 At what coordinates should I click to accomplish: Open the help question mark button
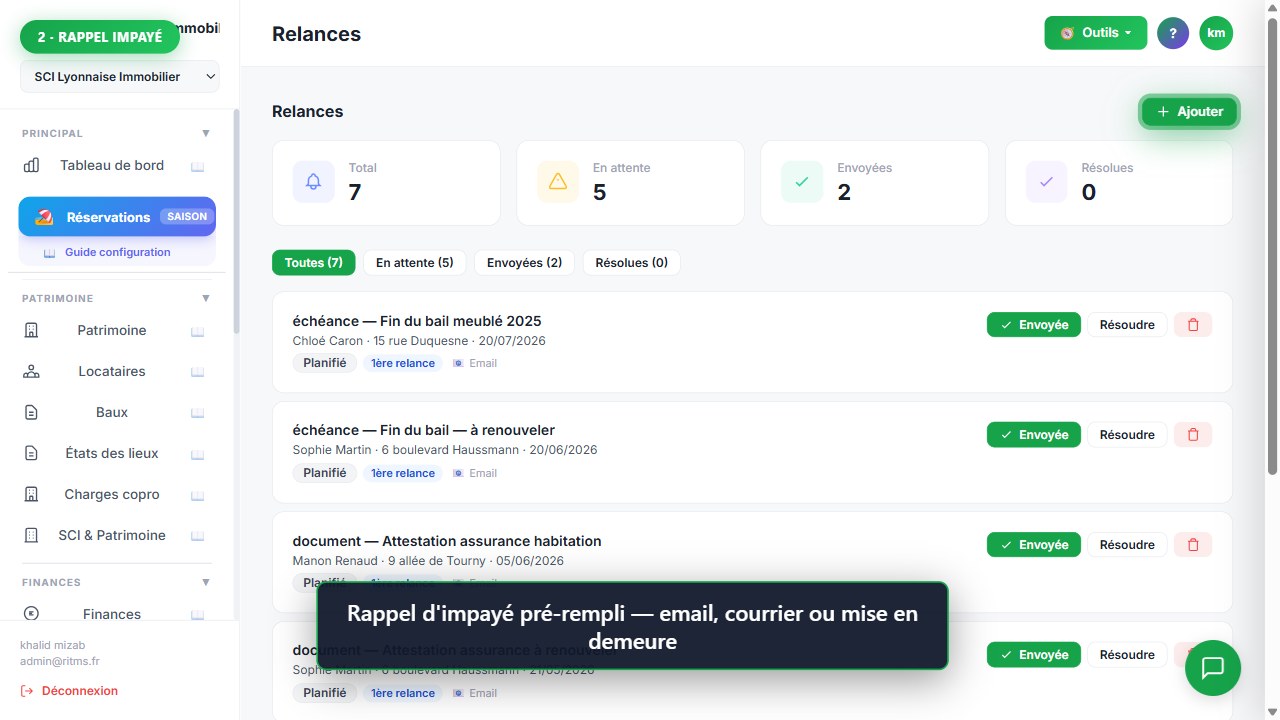pos(1173,33)
